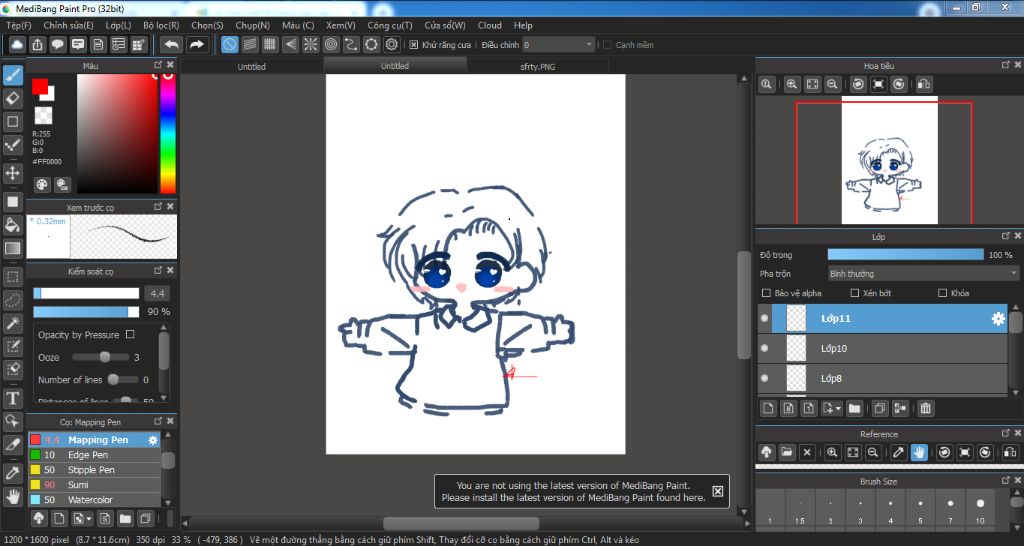Viewport: 1024px width, 546px height.
Task: Float the Màu panel
Action: pos(158,65)
